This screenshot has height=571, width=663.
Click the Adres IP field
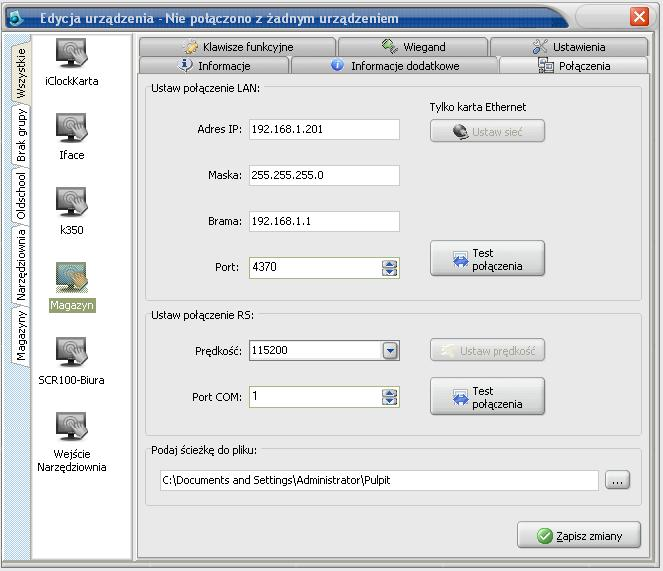(324, 129)
